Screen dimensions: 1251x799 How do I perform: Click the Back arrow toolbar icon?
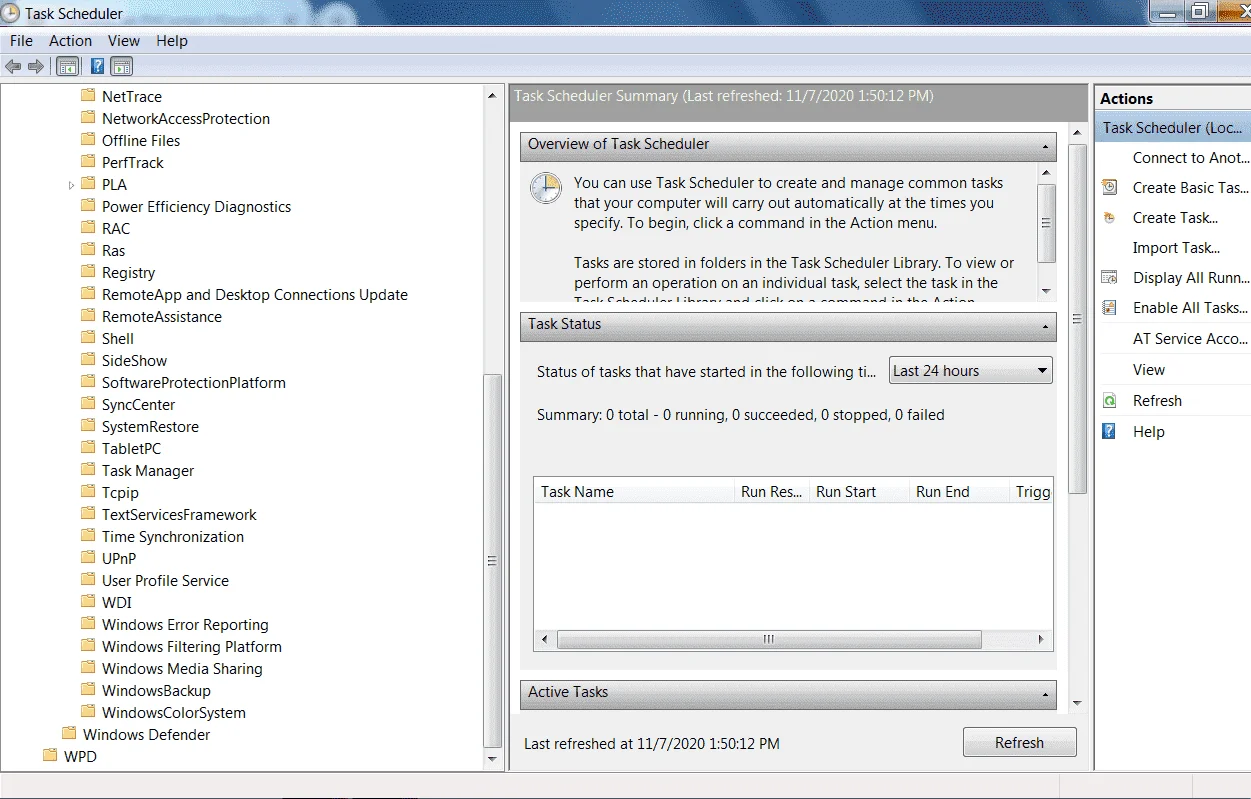point(13,67)
